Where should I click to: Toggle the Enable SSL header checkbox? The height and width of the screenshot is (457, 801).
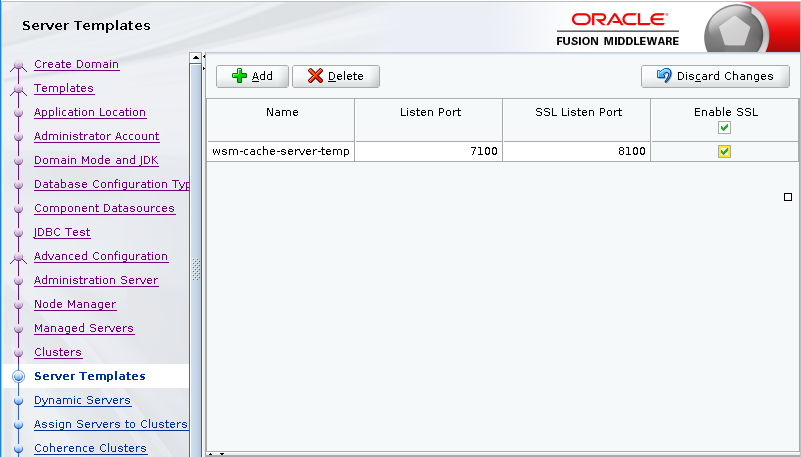coord(725,127)
